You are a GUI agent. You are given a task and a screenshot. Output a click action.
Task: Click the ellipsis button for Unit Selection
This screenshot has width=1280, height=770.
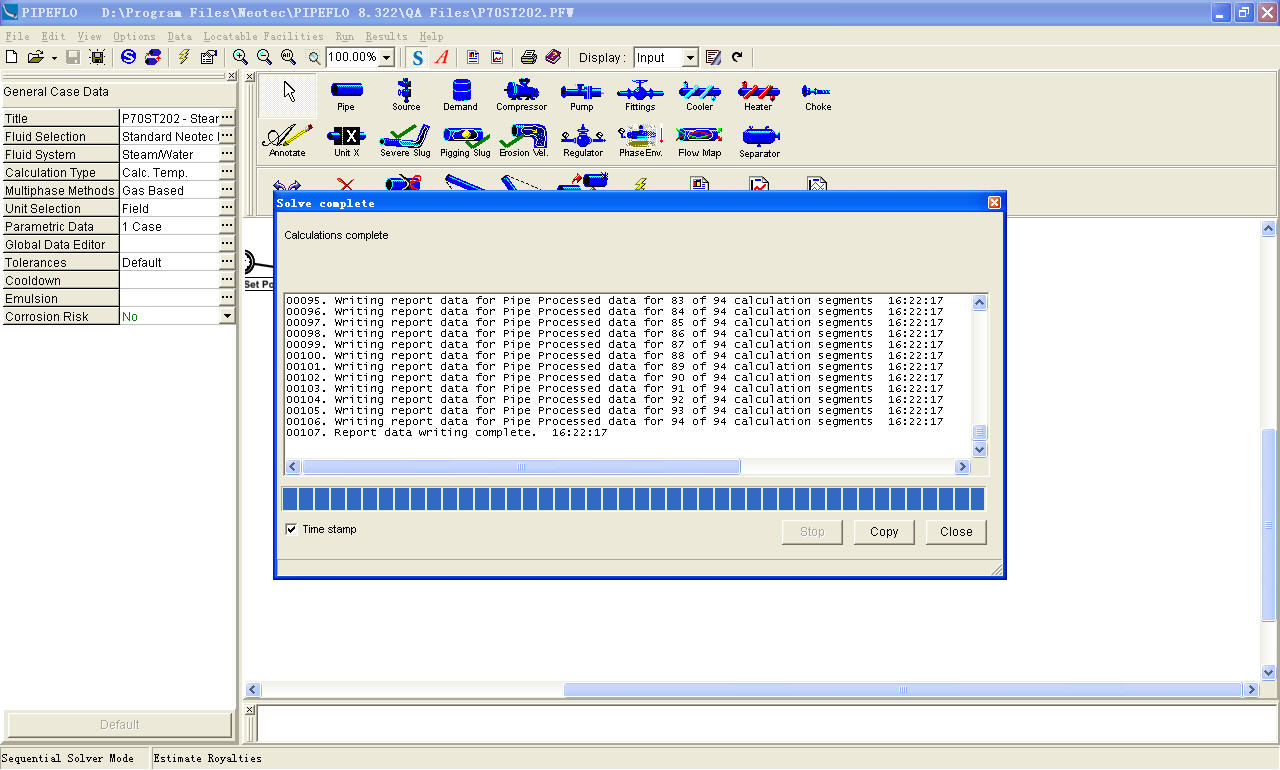pyautogui.click(x=227, y=208)
